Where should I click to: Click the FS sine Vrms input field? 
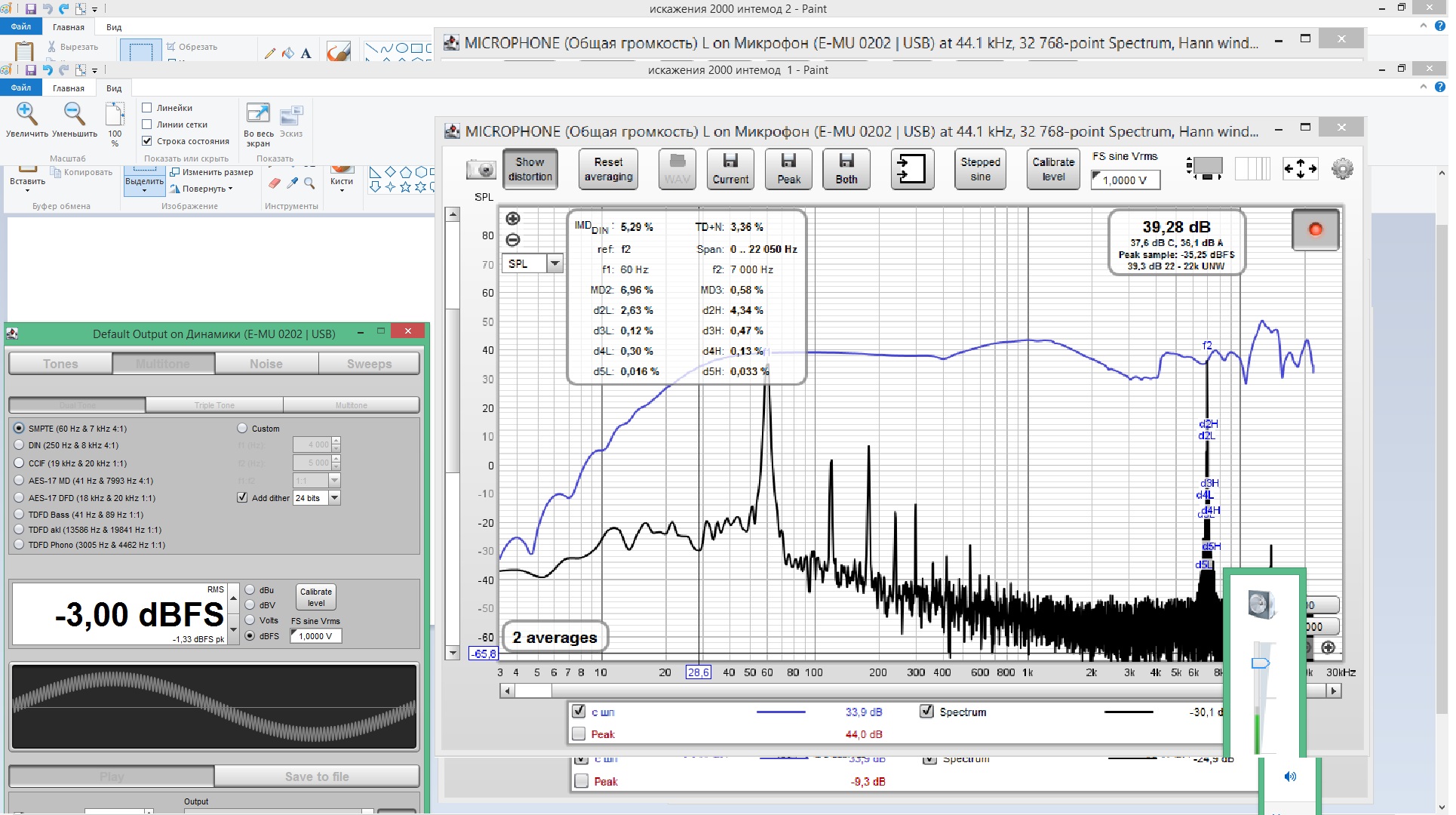(1124, 180)
